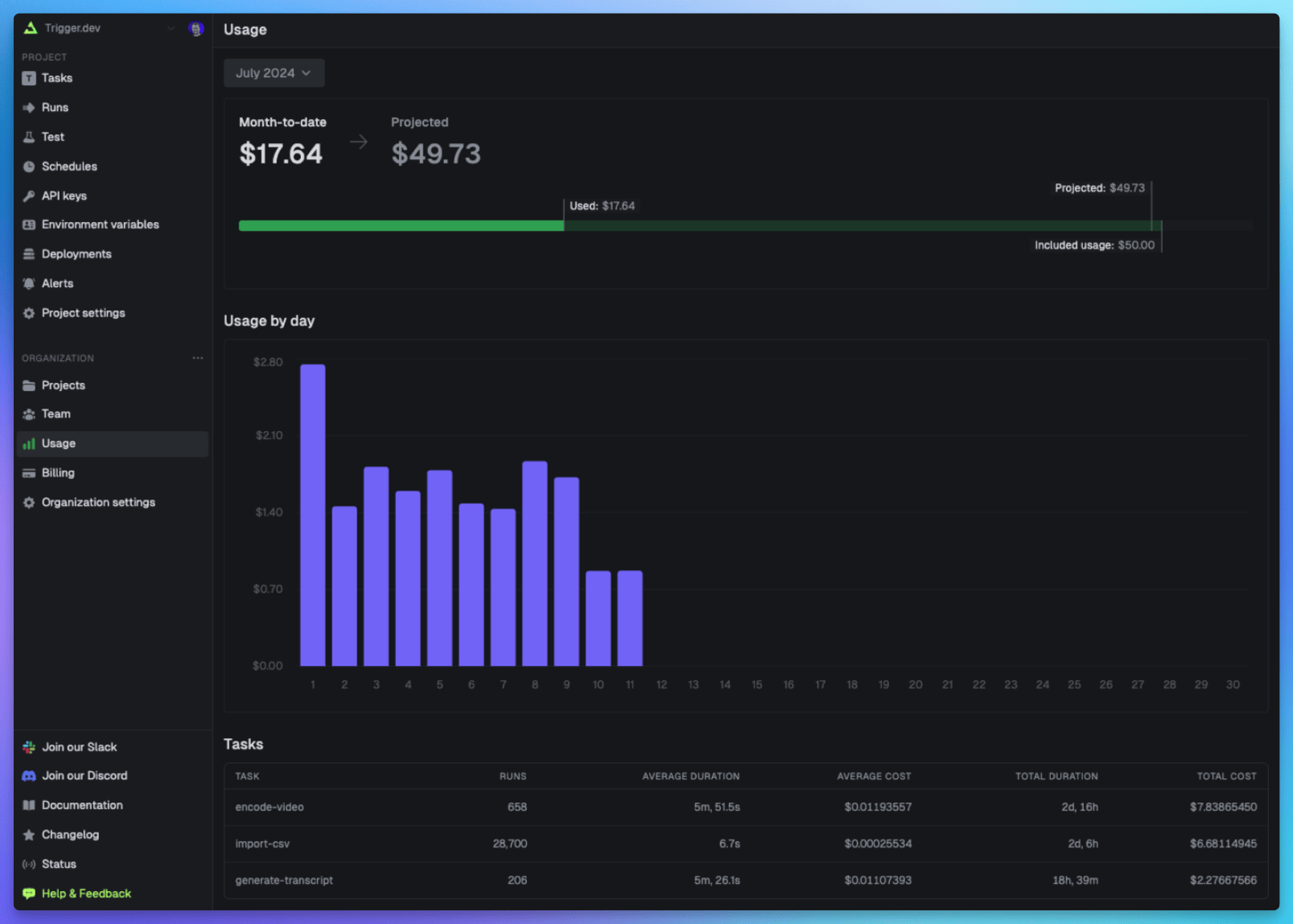This screenshot has width=1293, height=924.
Task: Navigate to the Projects page
Action: point(63,385)
